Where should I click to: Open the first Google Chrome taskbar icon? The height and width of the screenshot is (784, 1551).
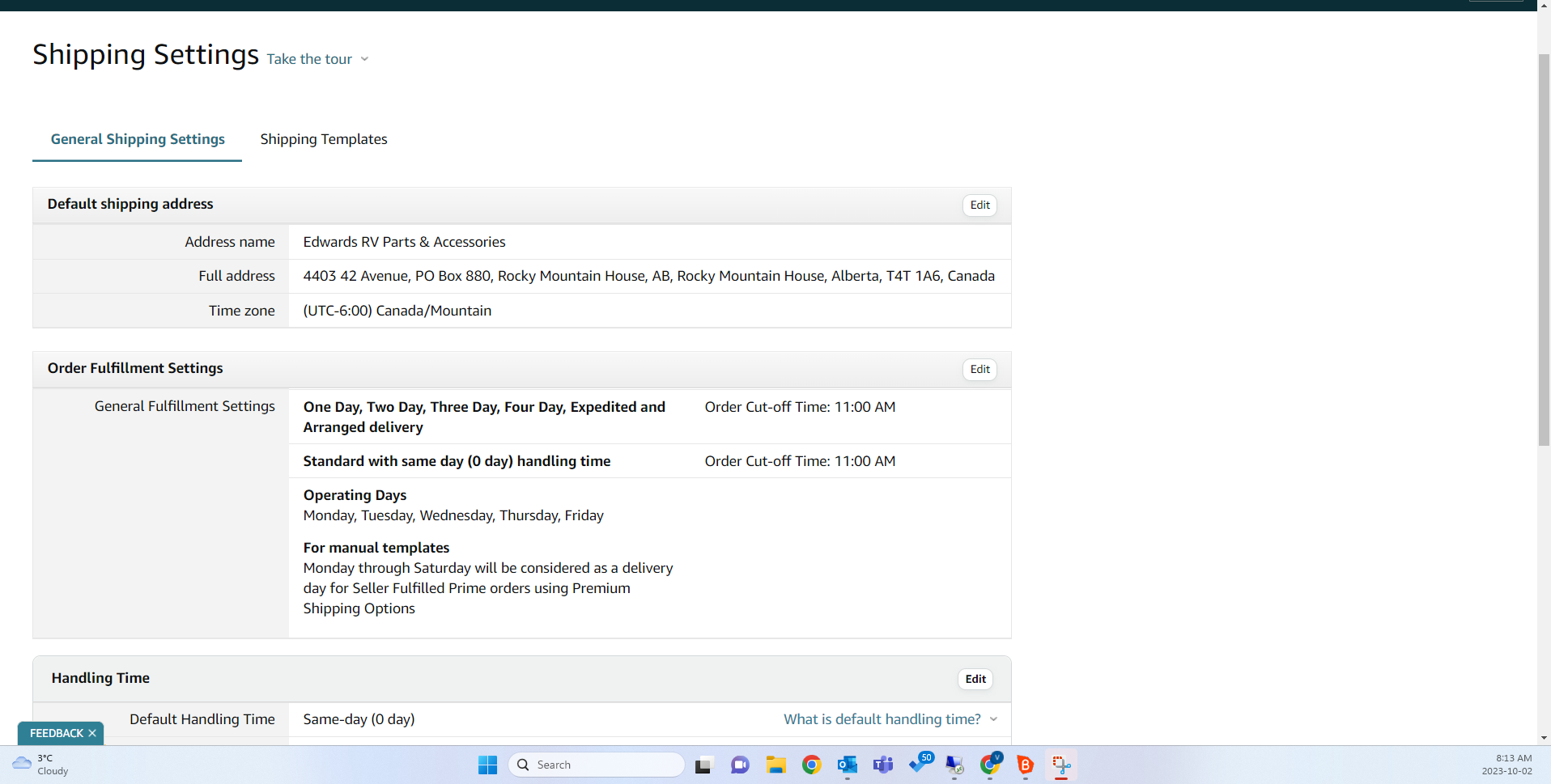point(812,765)
